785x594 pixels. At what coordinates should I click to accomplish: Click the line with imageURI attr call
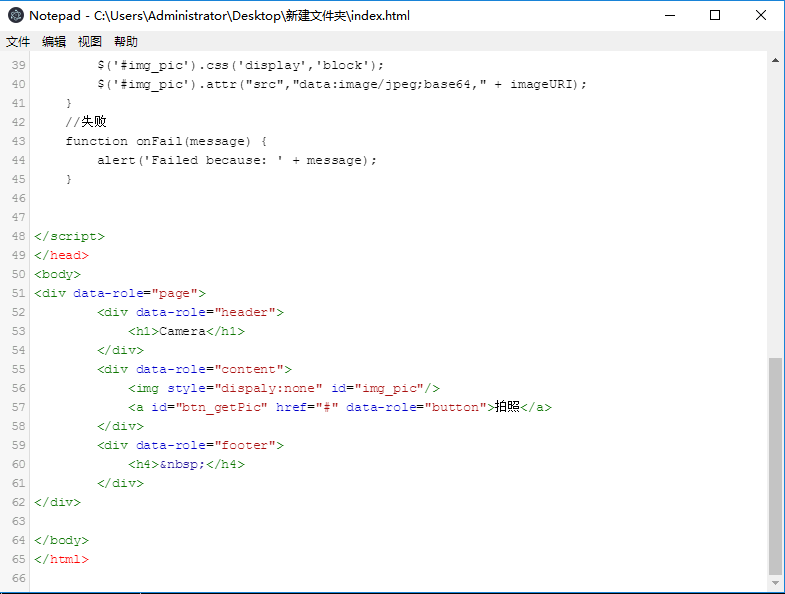click(x=342, y=84)
